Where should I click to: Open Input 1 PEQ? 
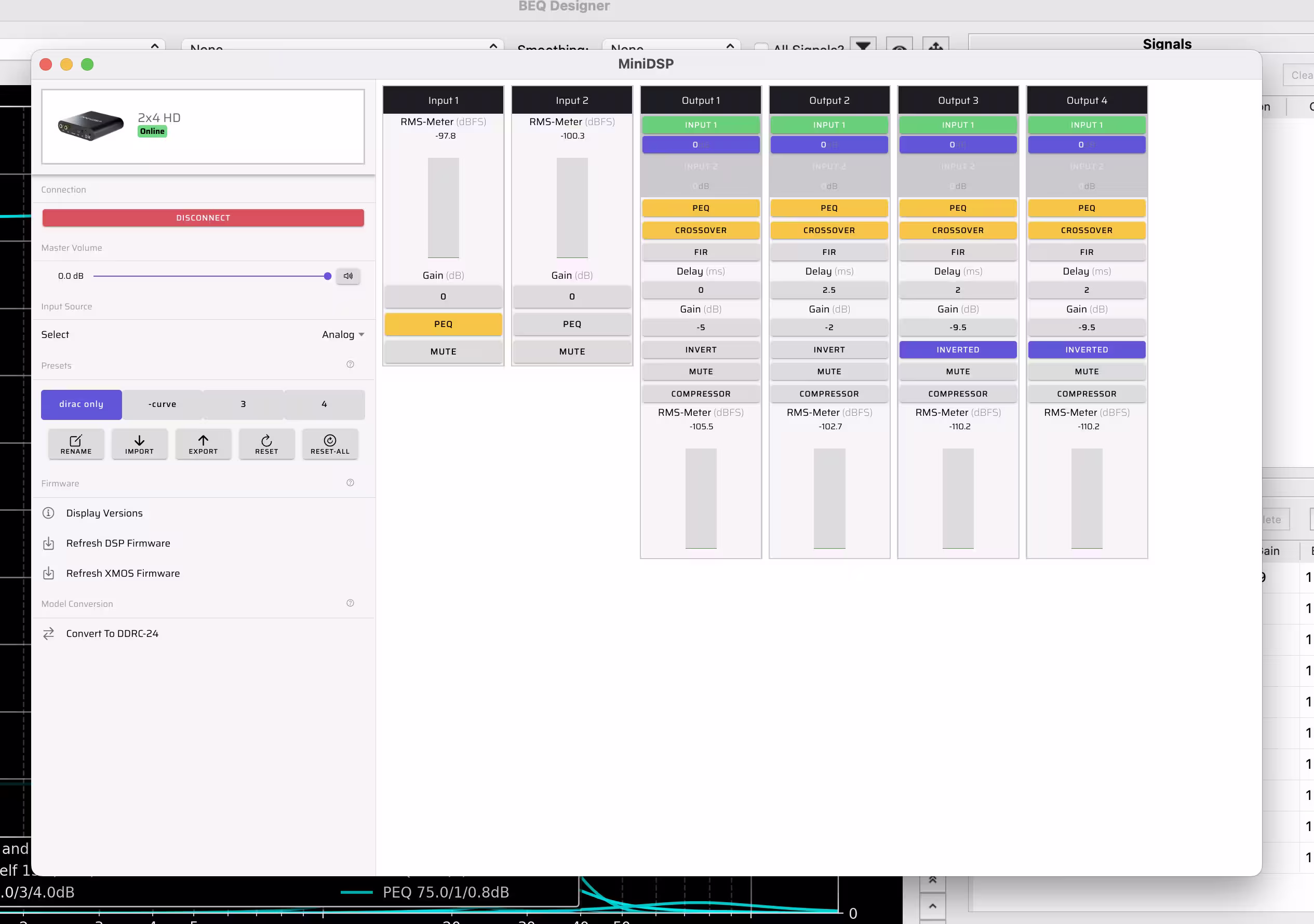(x=444, y=324)
